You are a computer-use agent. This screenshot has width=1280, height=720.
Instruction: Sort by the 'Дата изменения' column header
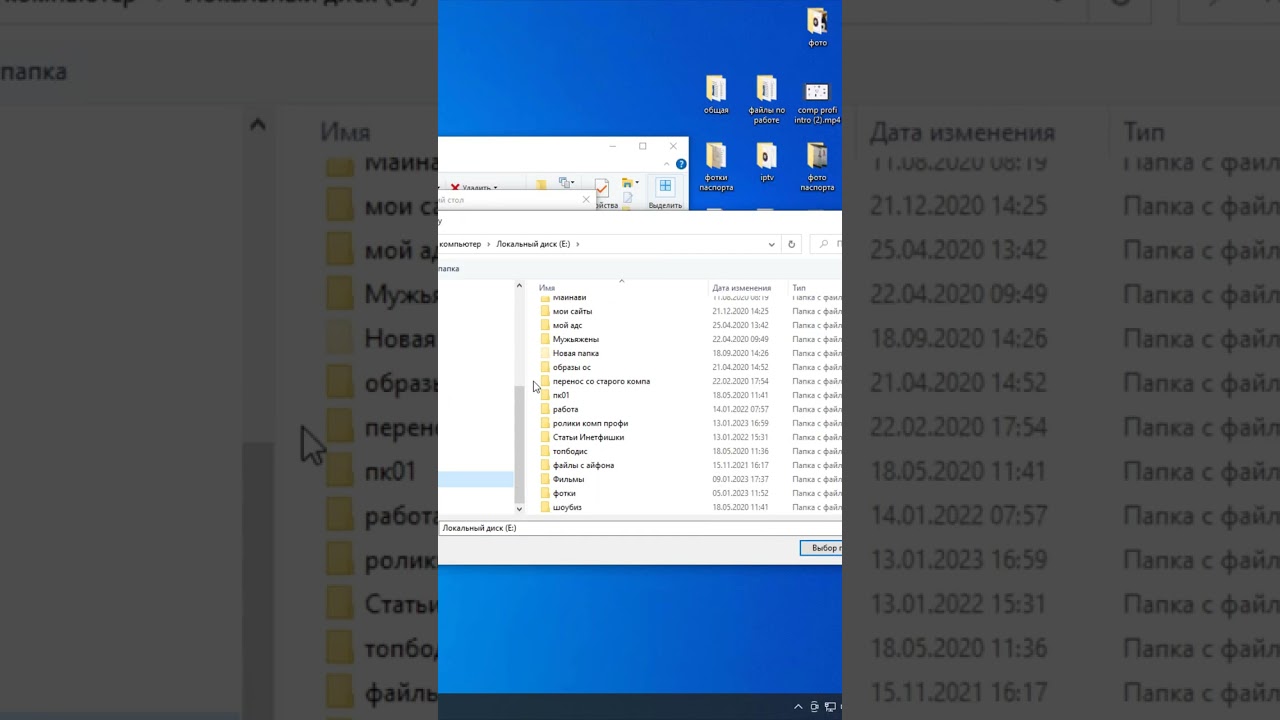742,288
